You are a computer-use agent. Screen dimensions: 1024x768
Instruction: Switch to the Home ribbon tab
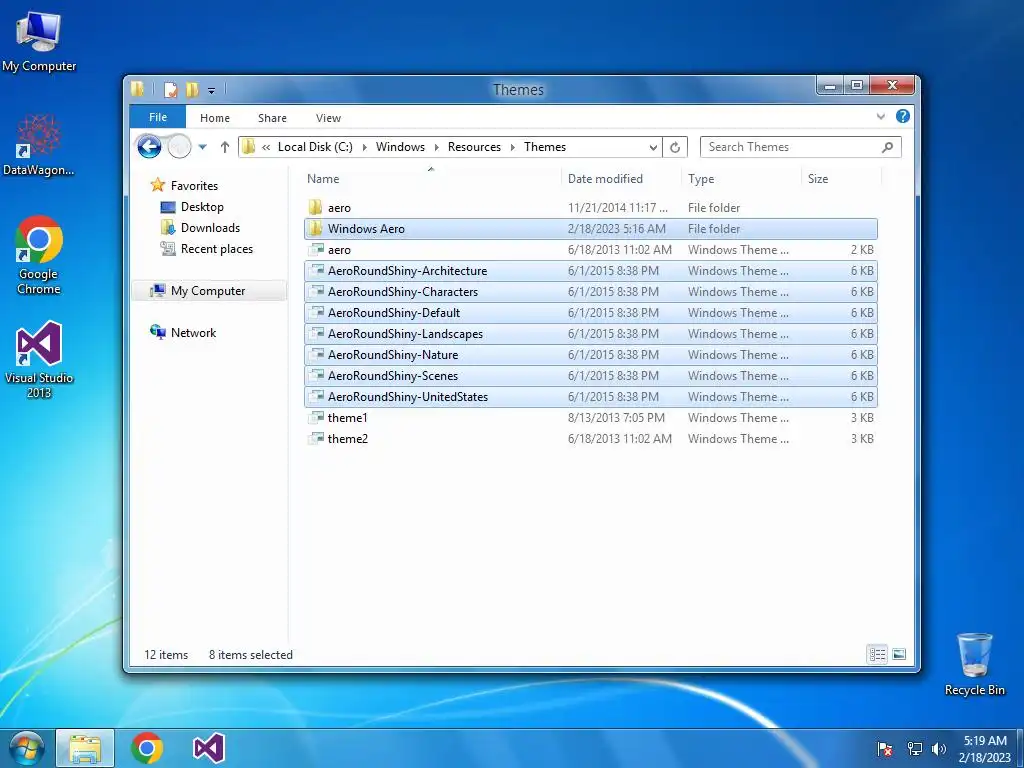215,118
